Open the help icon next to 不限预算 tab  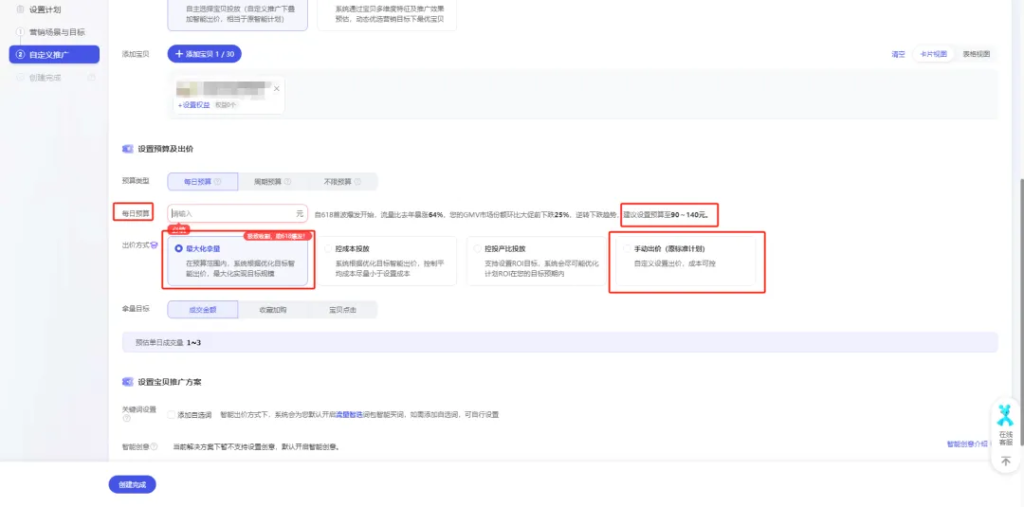pyautogui.click(x=357, y=182)
